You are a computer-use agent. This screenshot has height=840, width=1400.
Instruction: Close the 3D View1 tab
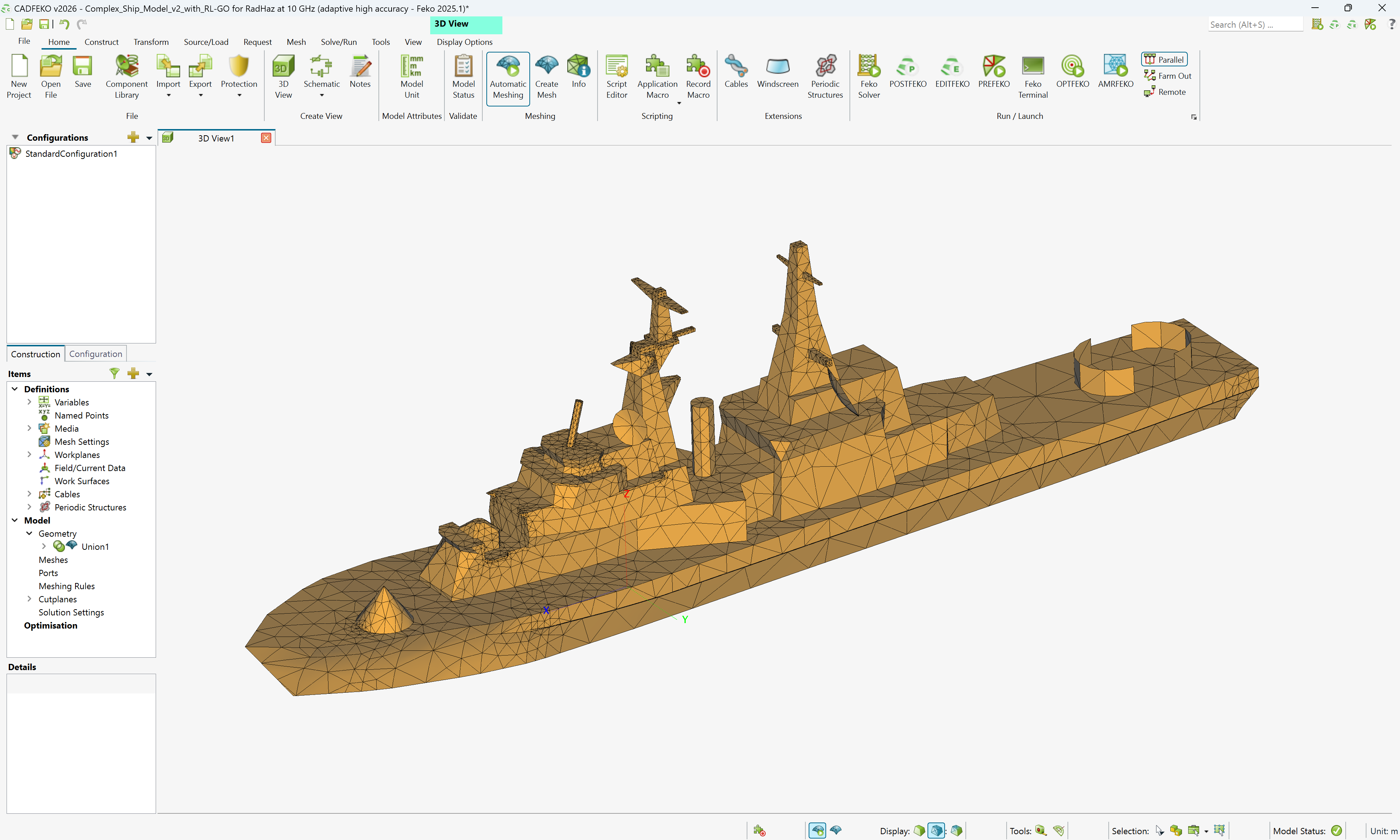266,138
